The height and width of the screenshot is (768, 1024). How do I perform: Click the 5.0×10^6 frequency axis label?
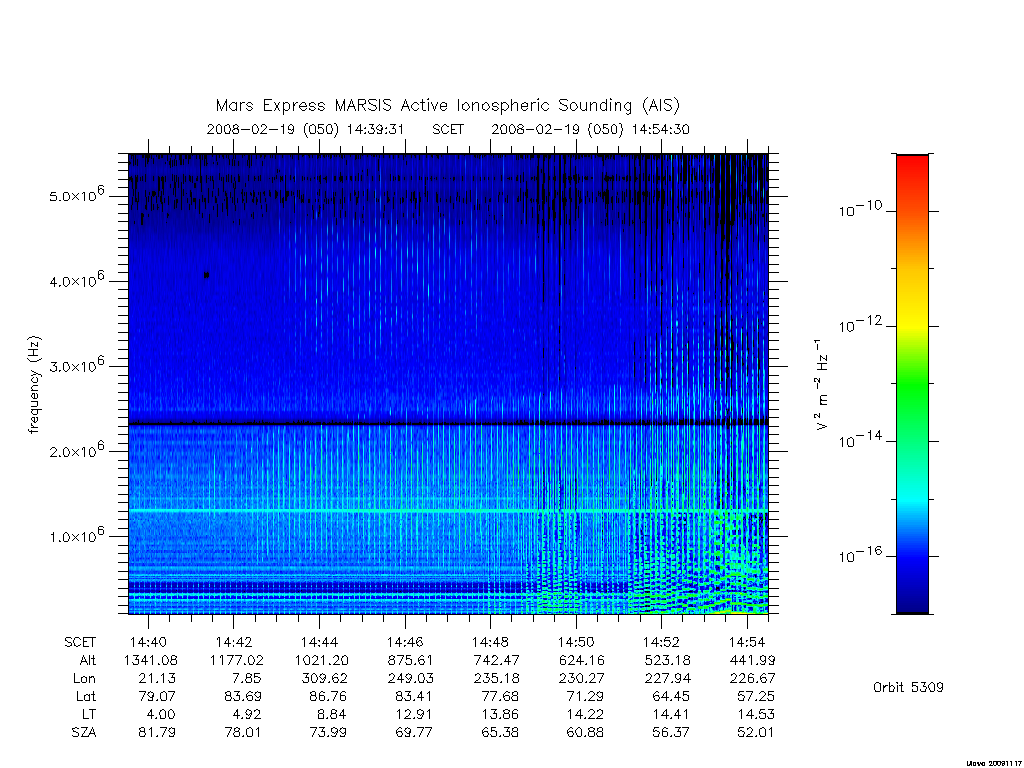pos(76,194)
